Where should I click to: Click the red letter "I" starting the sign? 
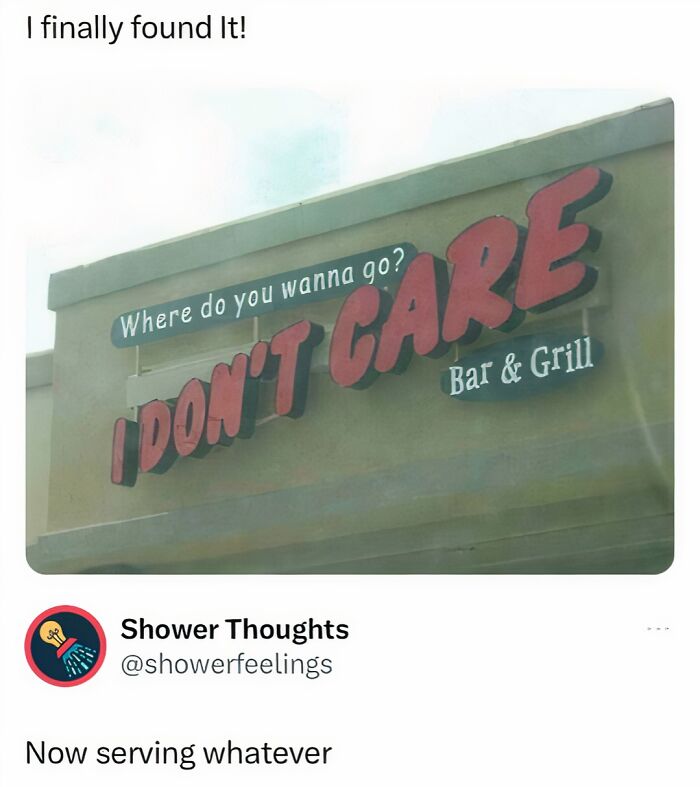tap(122, 453)
